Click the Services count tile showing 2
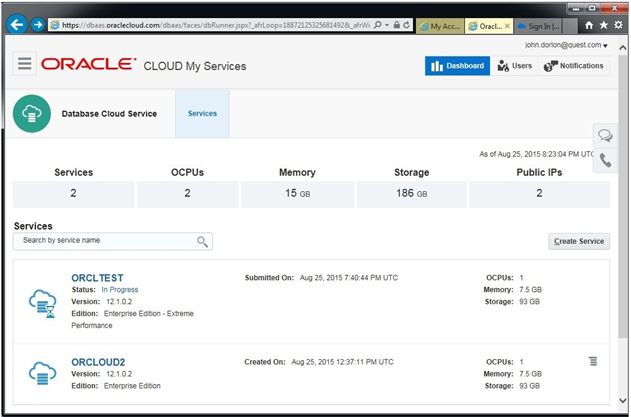The height and width of the screenshot is (417, 631). pyautogui.click(x=74, y=194)
